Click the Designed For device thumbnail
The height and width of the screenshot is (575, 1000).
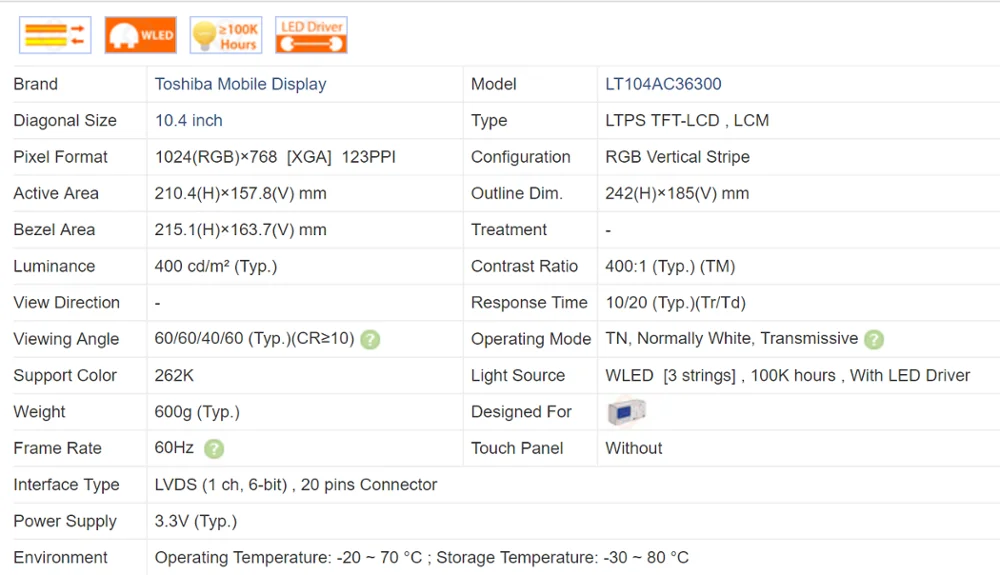pyautogui.click(x=626, y=412)
